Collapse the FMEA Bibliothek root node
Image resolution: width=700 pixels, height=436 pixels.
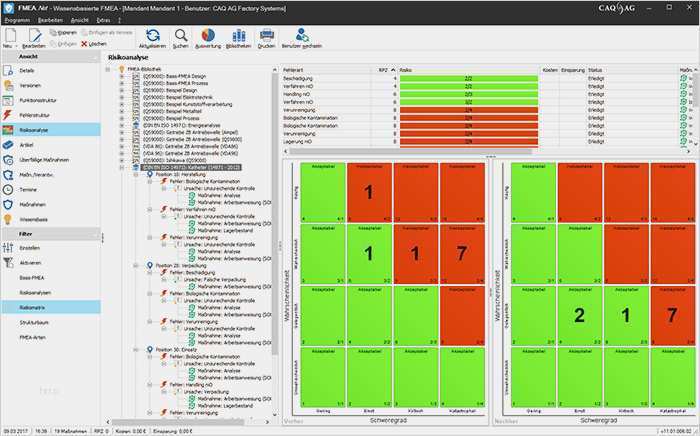108,69
